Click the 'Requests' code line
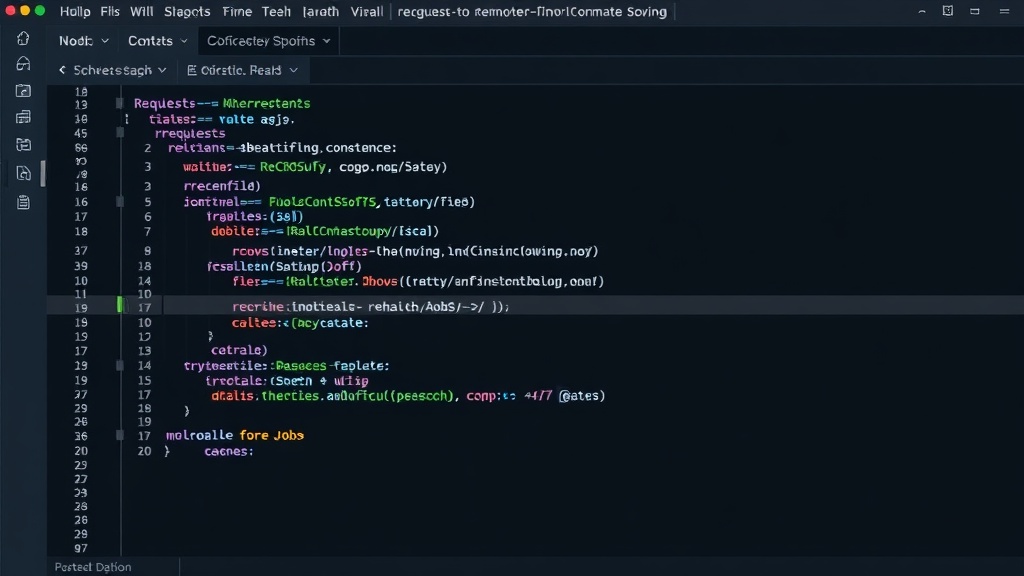 click(x=222, y=103)
